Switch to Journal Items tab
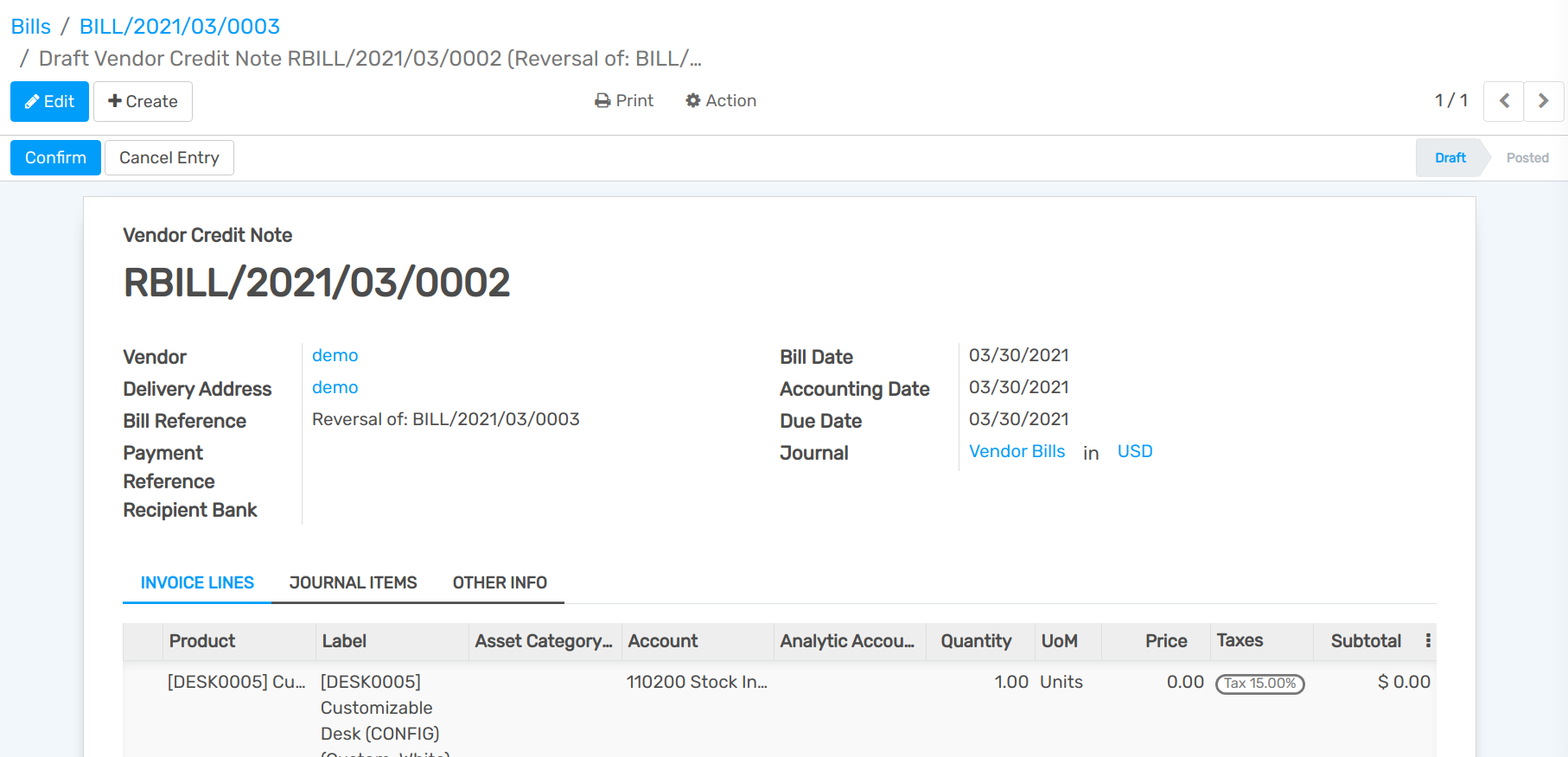Screen dimensions: 1568x757 353,582
